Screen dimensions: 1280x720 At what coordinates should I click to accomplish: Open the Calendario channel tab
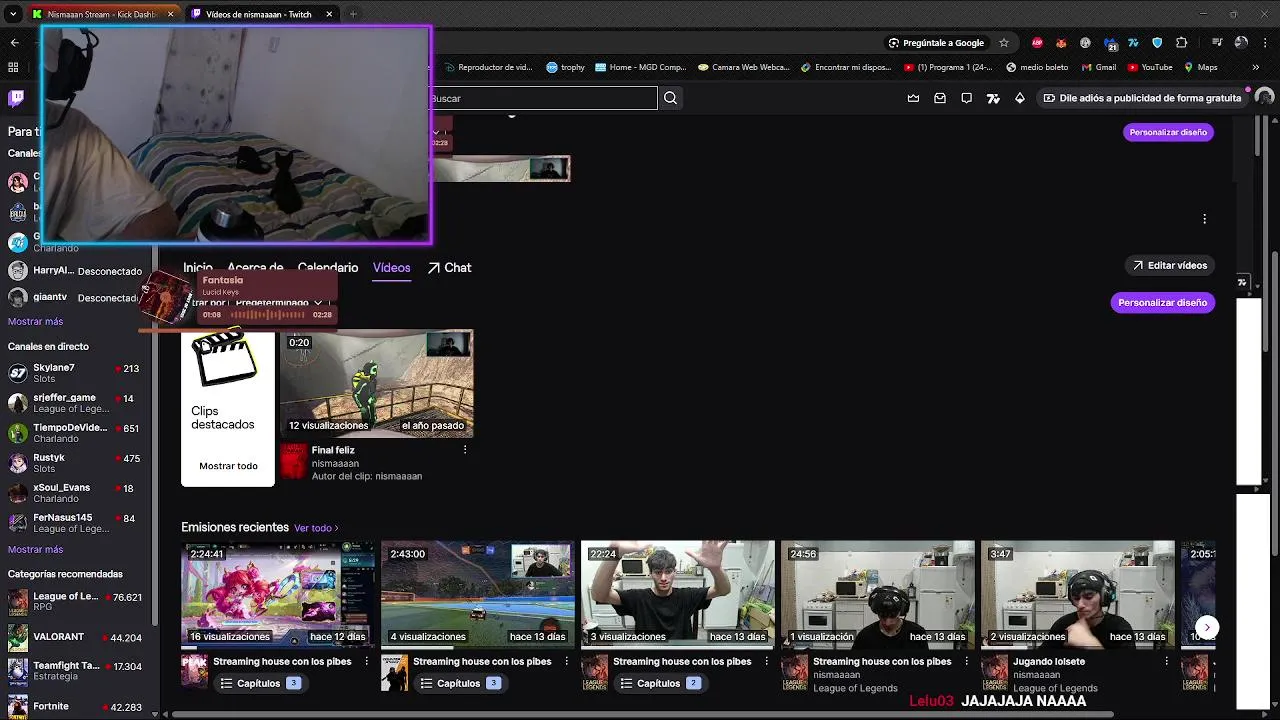(328, 267)
